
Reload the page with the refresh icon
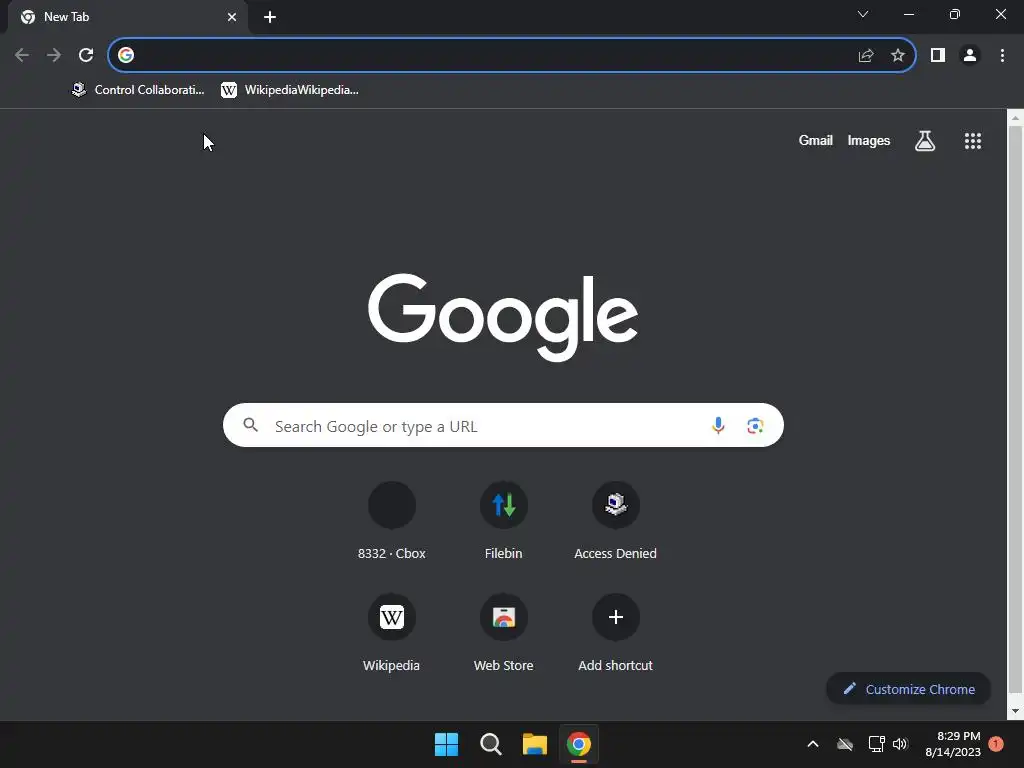tap(86, 55)
